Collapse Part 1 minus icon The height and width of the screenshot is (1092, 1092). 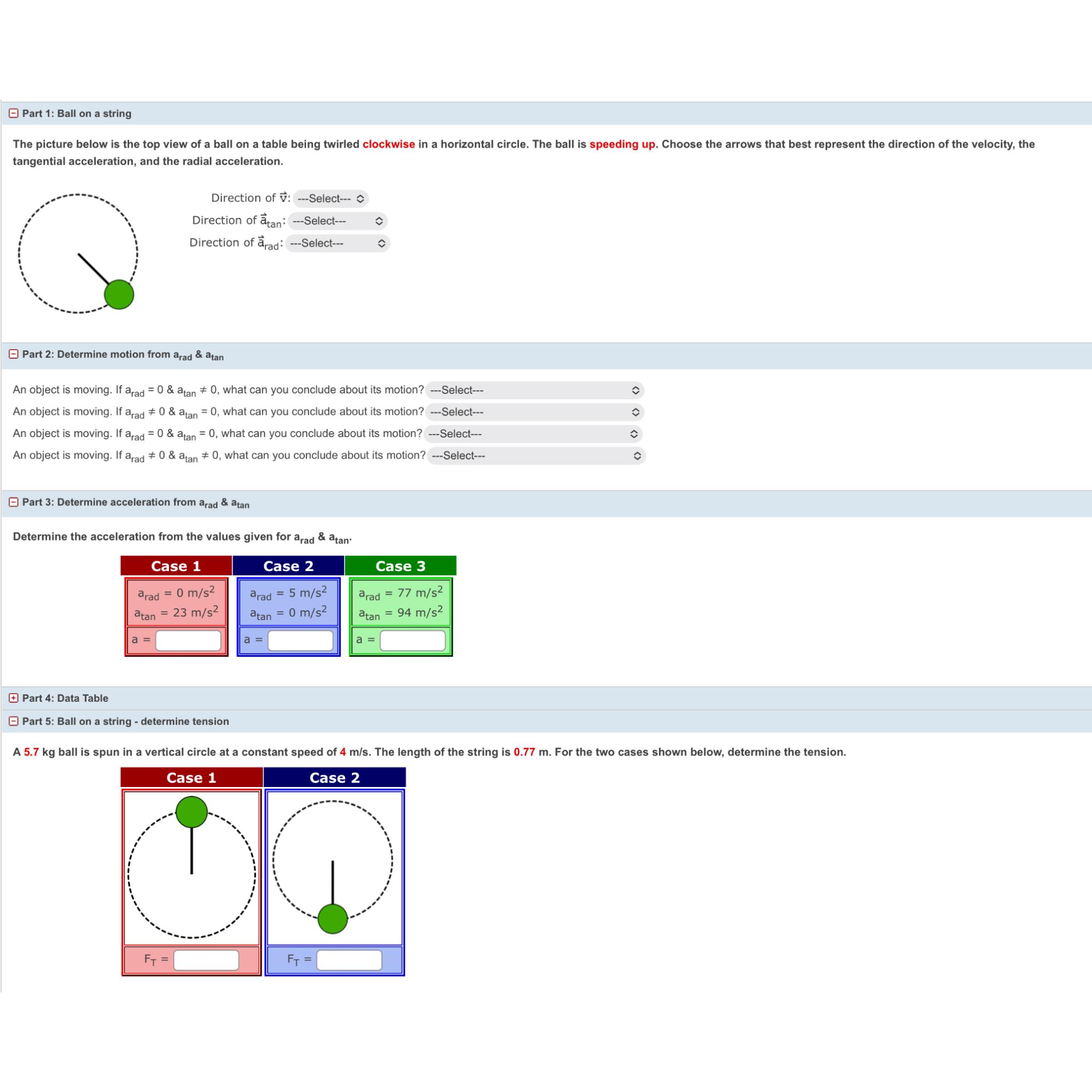pyautogui.click(x=13, y=113)
